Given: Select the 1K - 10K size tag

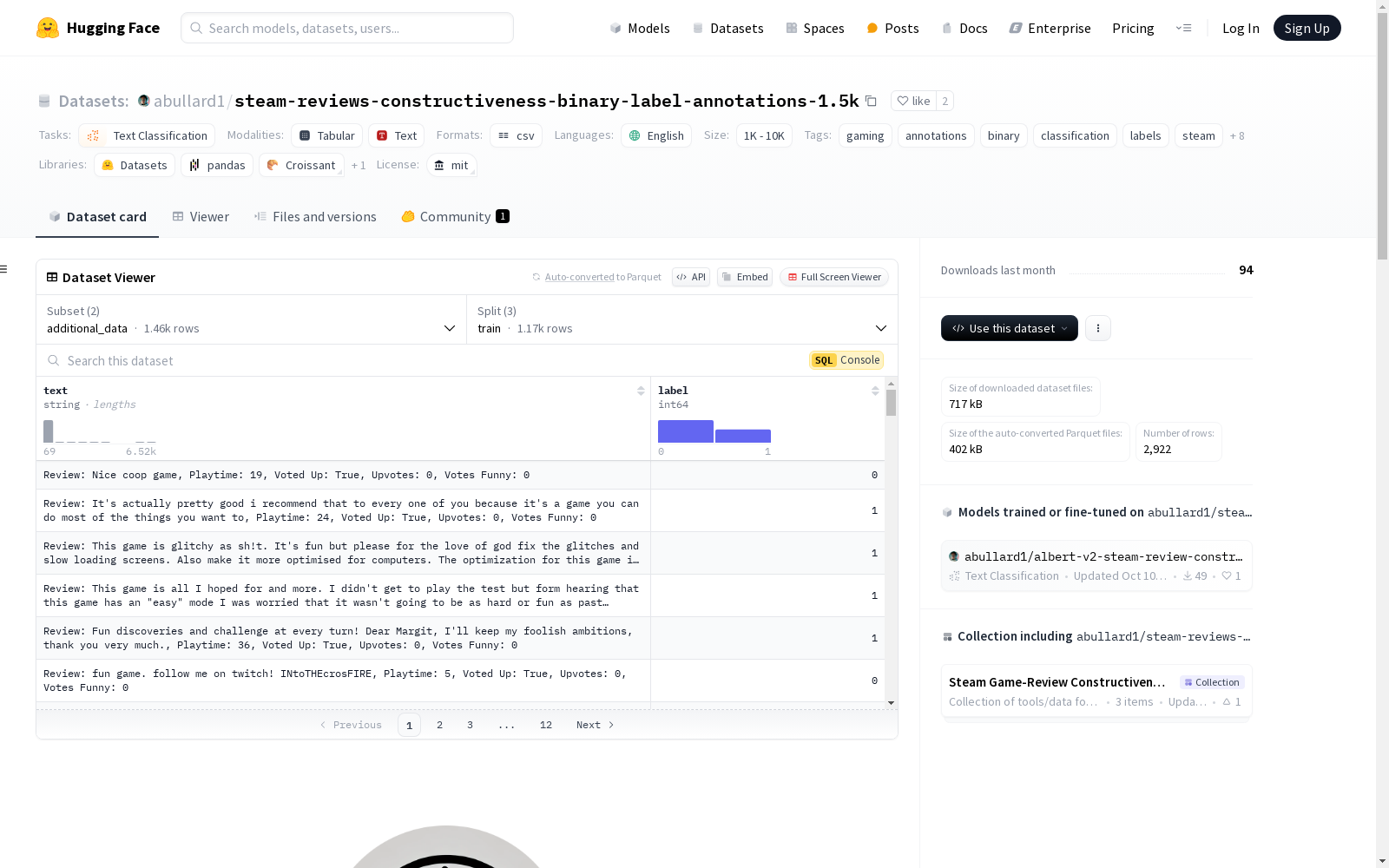Looking at the screenshot, I should click(x=764, y=135).
